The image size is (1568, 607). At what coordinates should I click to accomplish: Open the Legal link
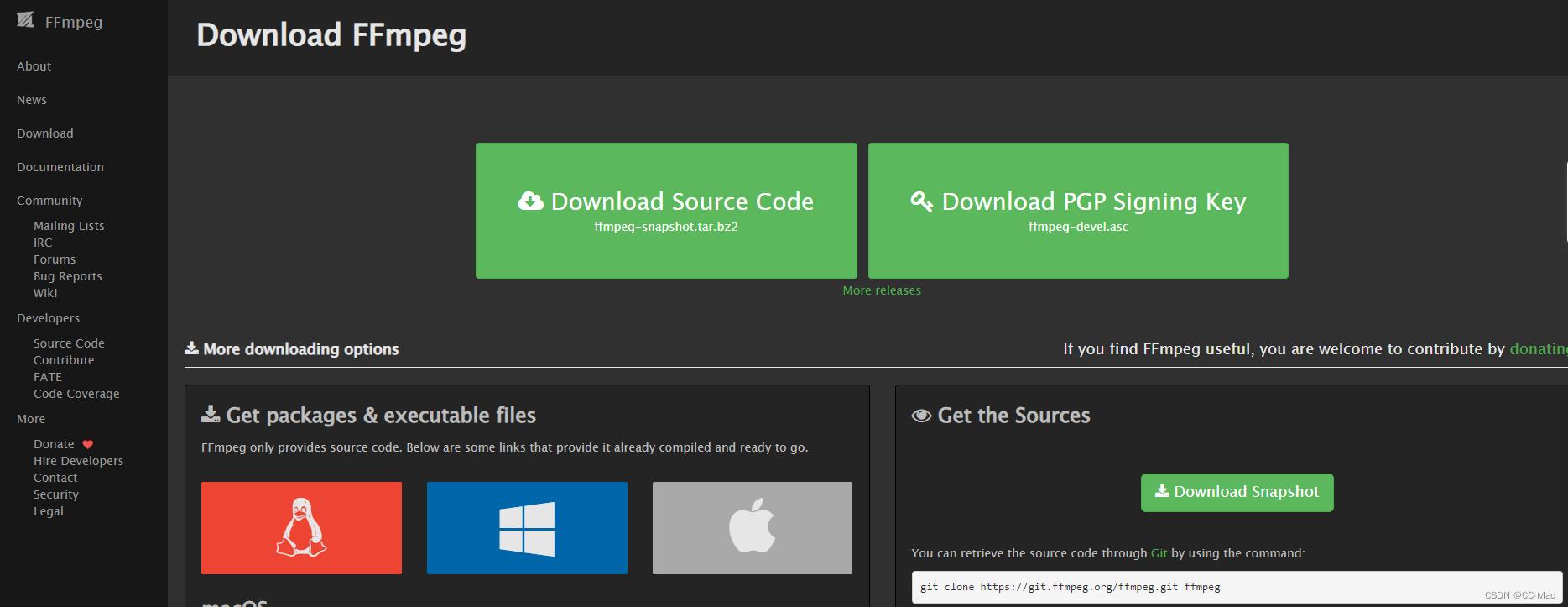tap(49, 511)
